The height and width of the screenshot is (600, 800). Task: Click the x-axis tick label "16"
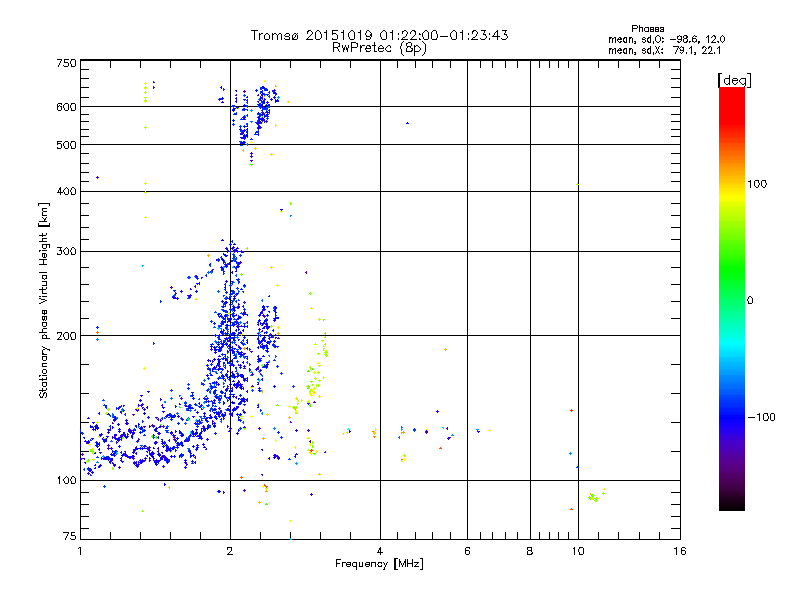(x=680, y=551)
